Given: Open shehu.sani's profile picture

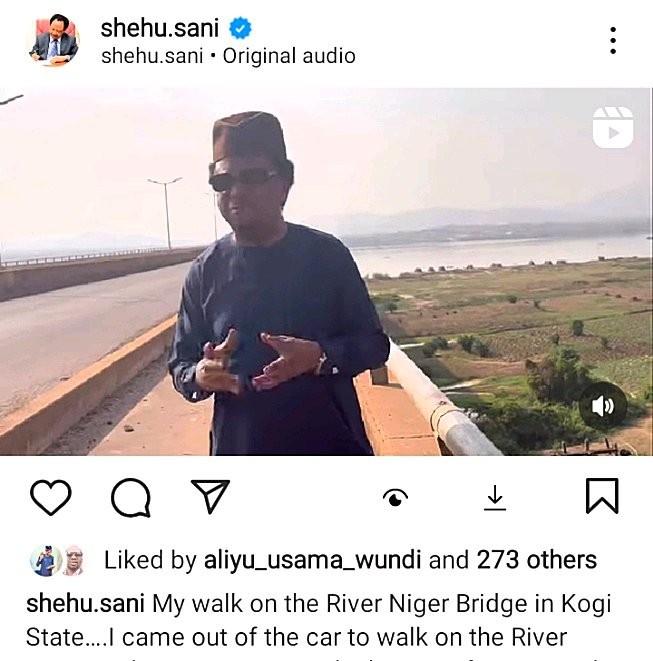Looking at the screenshot, I should coord(54,40).
